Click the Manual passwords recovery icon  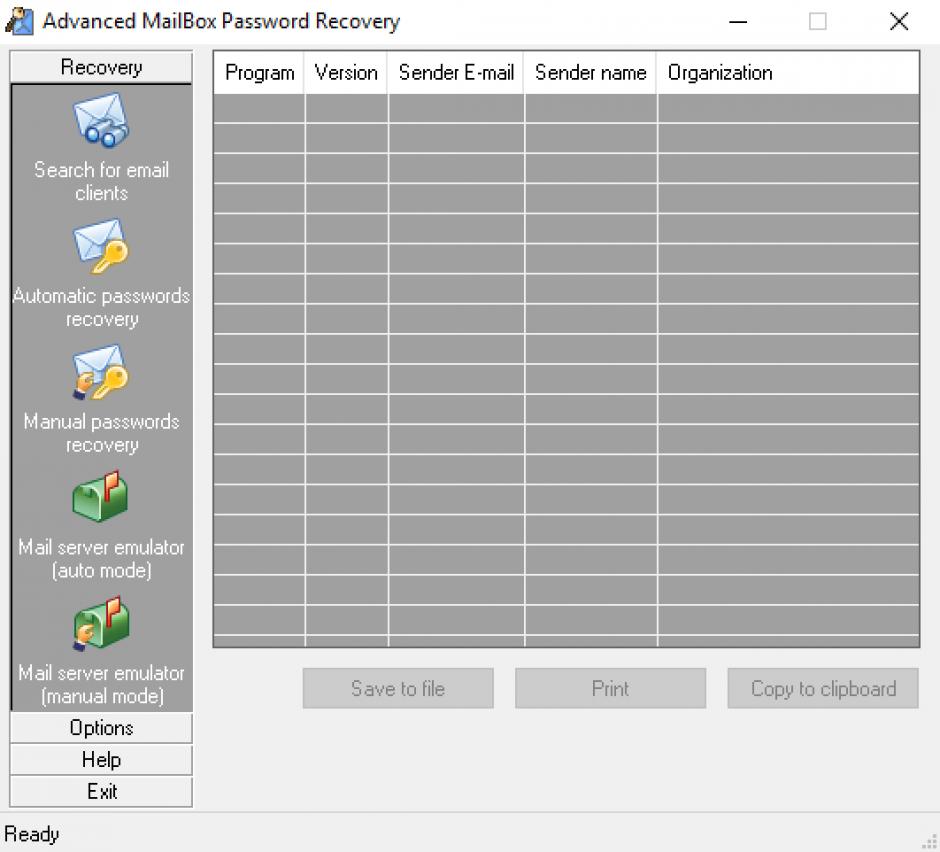click(101, 372)
